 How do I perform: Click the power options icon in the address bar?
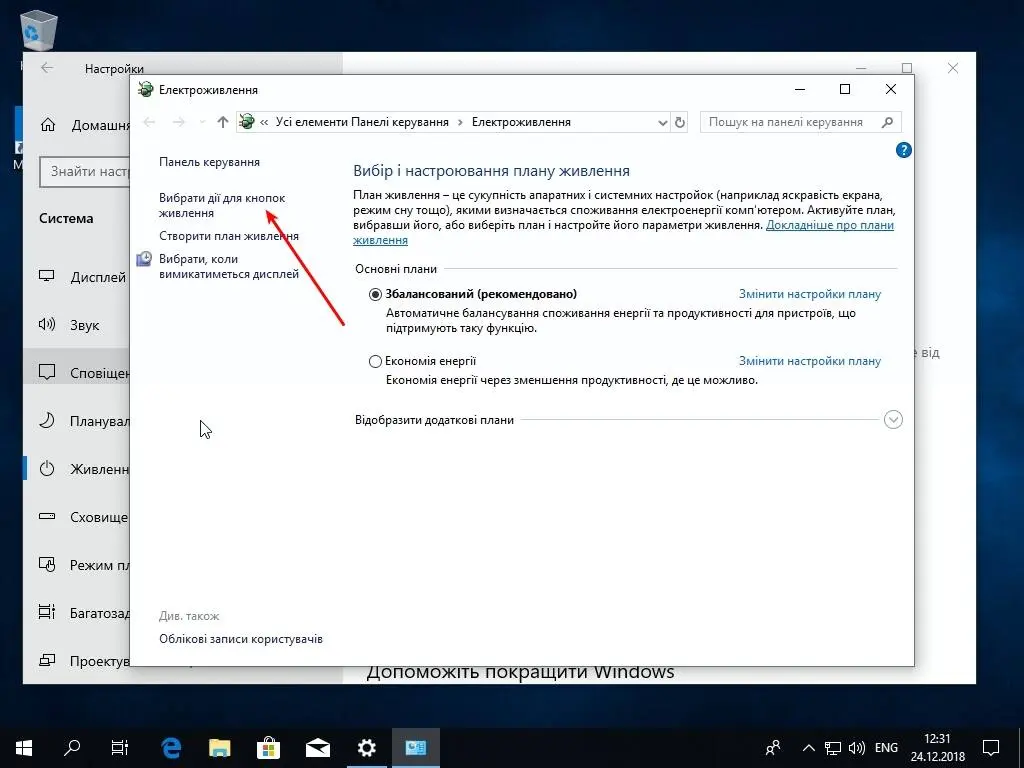tap(247, 122)
